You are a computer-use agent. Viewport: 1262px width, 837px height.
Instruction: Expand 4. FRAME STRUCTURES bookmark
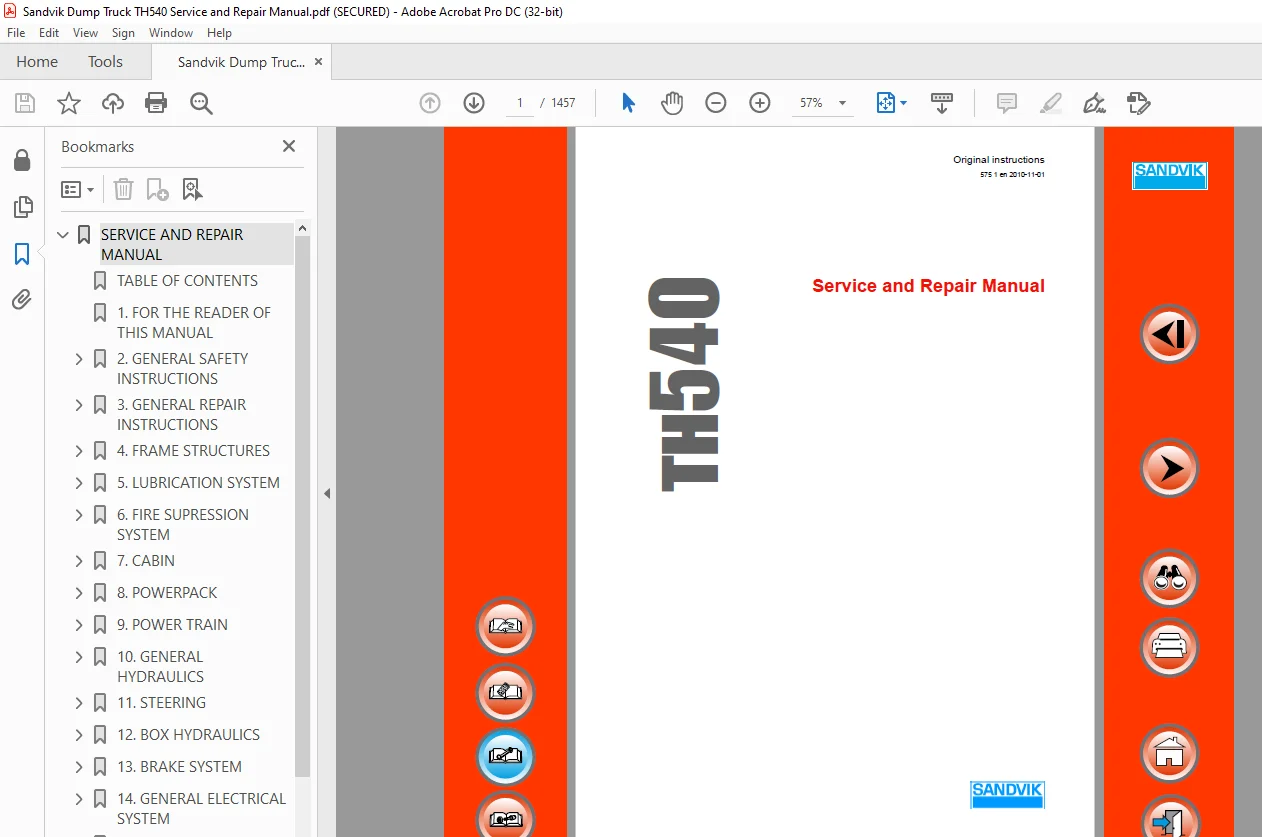tap(79, 451)
